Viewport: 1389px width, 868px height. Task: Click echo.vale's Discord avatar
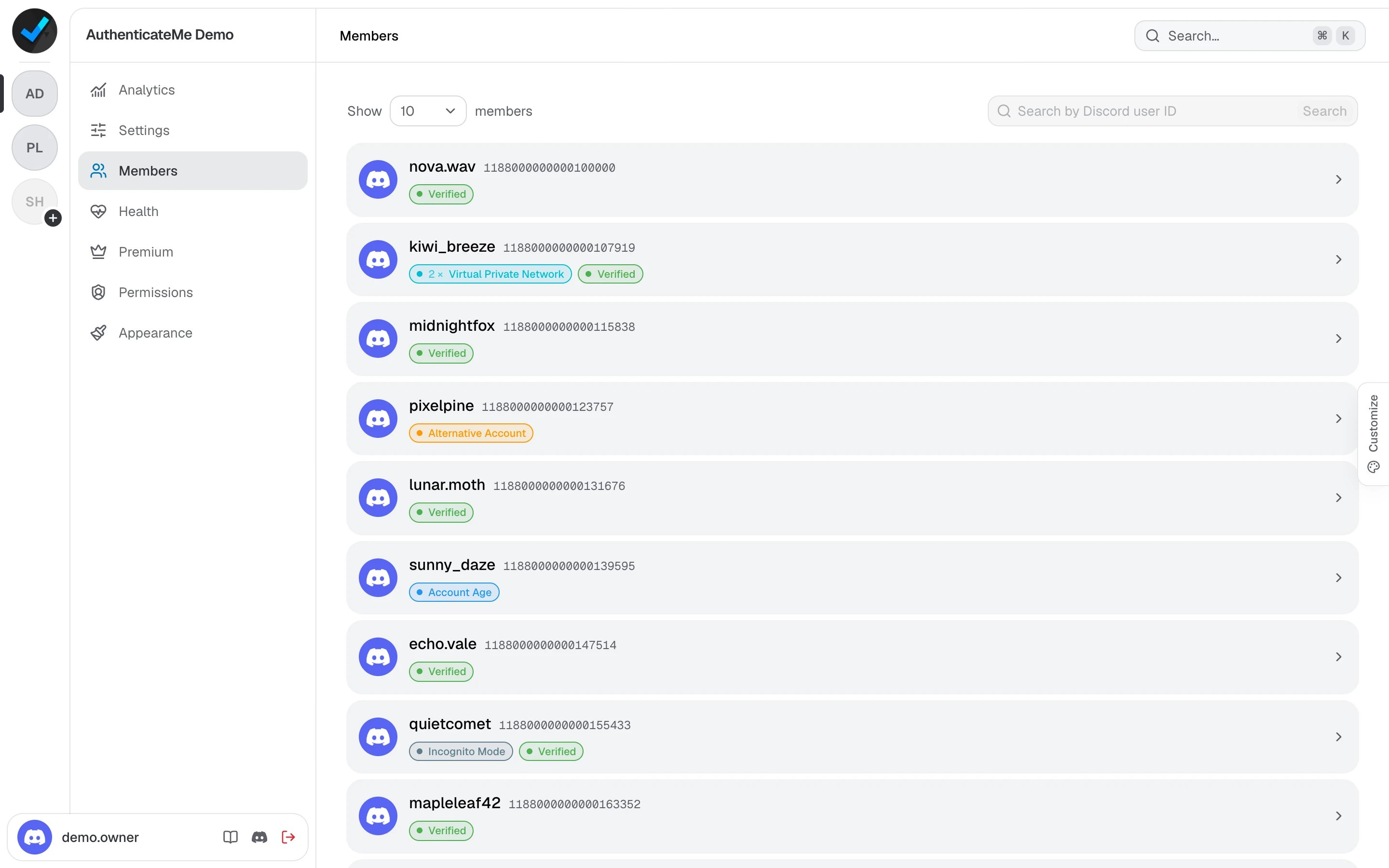(378, 657)
